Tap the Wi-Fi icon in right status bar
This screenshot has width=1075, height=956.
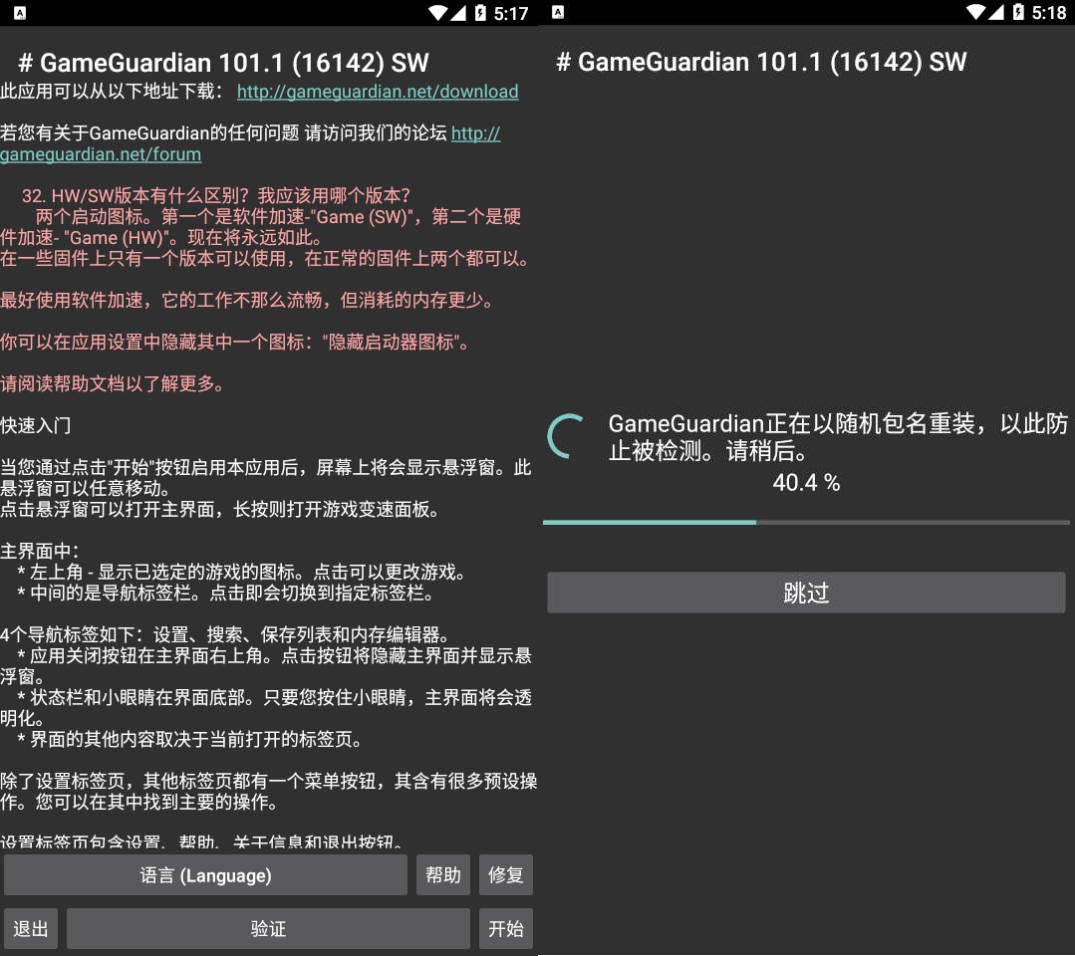[977, 12]
